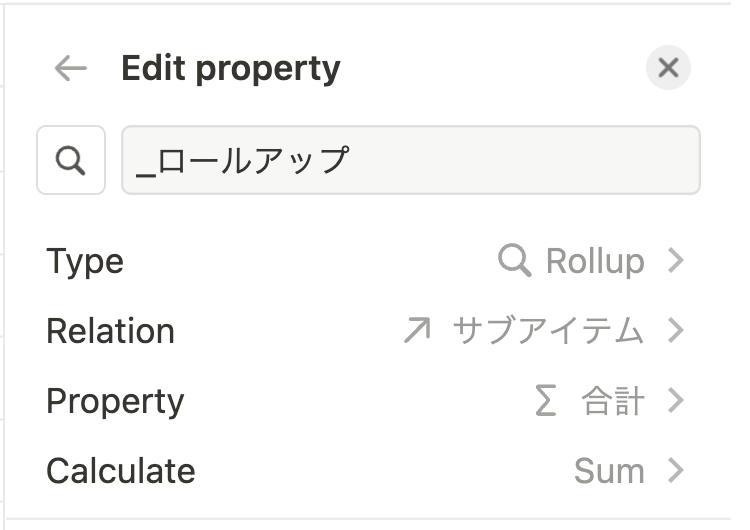750x530 pixels.
Task: Close the Edit property panel
Action: [668, 68]
